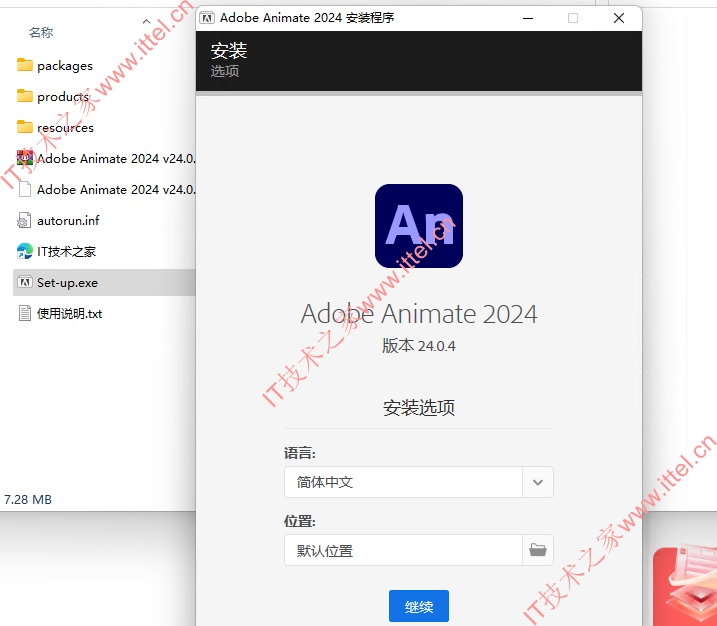717x626 pixels.
Task: Select the IT技术之家 shortcut name
Action: (67, 251)
